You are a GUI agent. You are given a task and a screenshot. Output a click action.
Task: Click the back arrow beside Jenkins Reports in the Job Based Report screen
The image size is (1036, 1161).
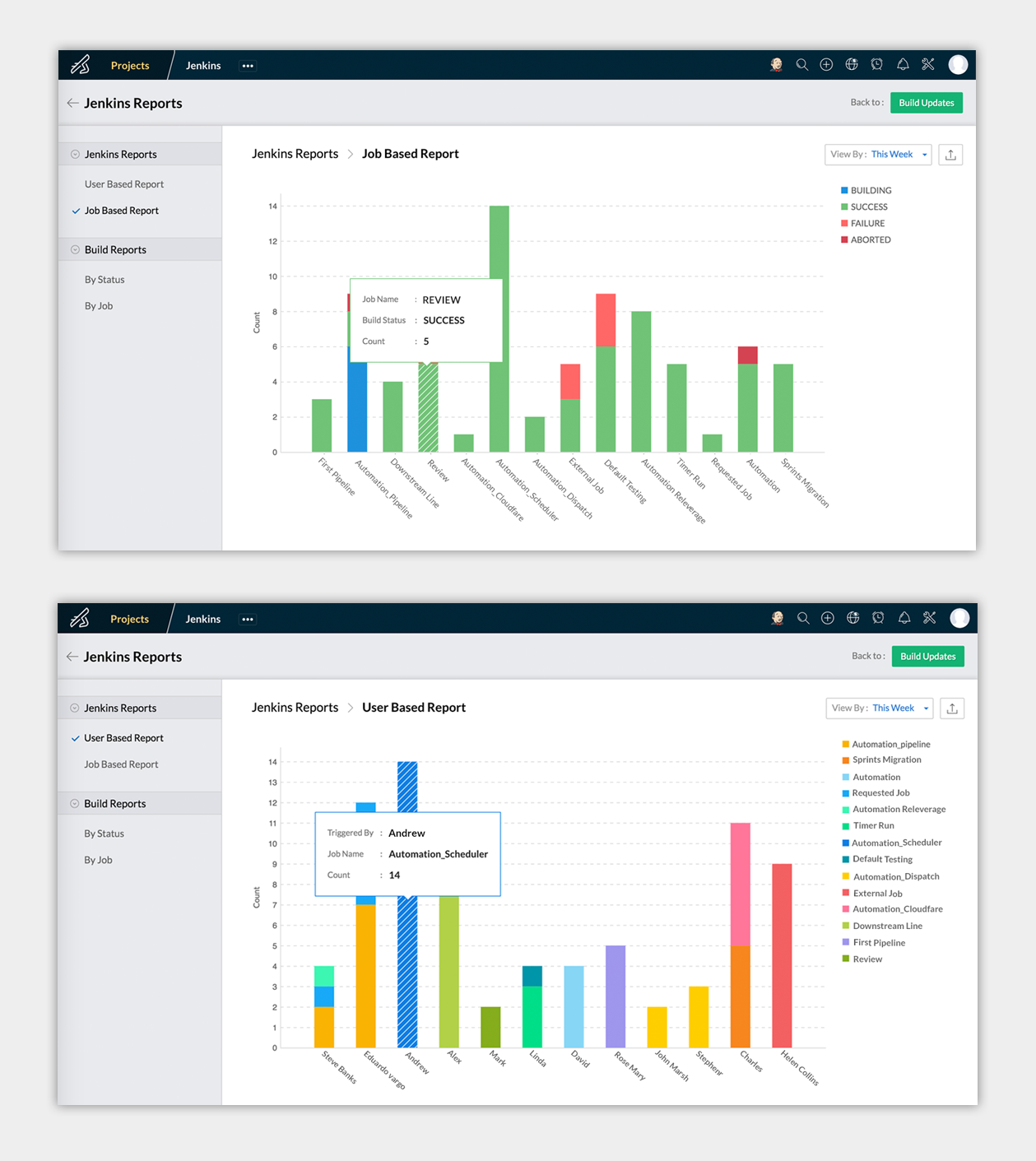pos(72,103)
